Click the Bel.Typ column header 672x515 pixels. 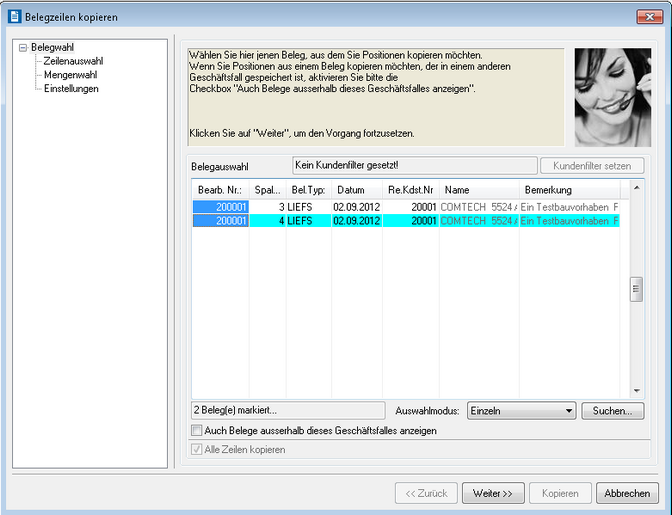pyautogui.click(x=306, y=189)
